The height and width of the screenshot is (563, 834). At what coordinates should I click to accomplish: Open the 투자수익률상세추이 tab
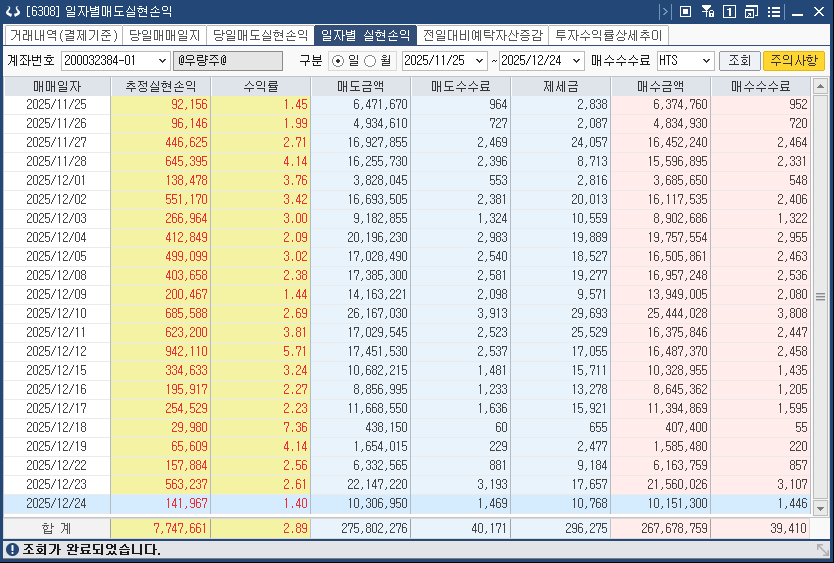point(608,35)
